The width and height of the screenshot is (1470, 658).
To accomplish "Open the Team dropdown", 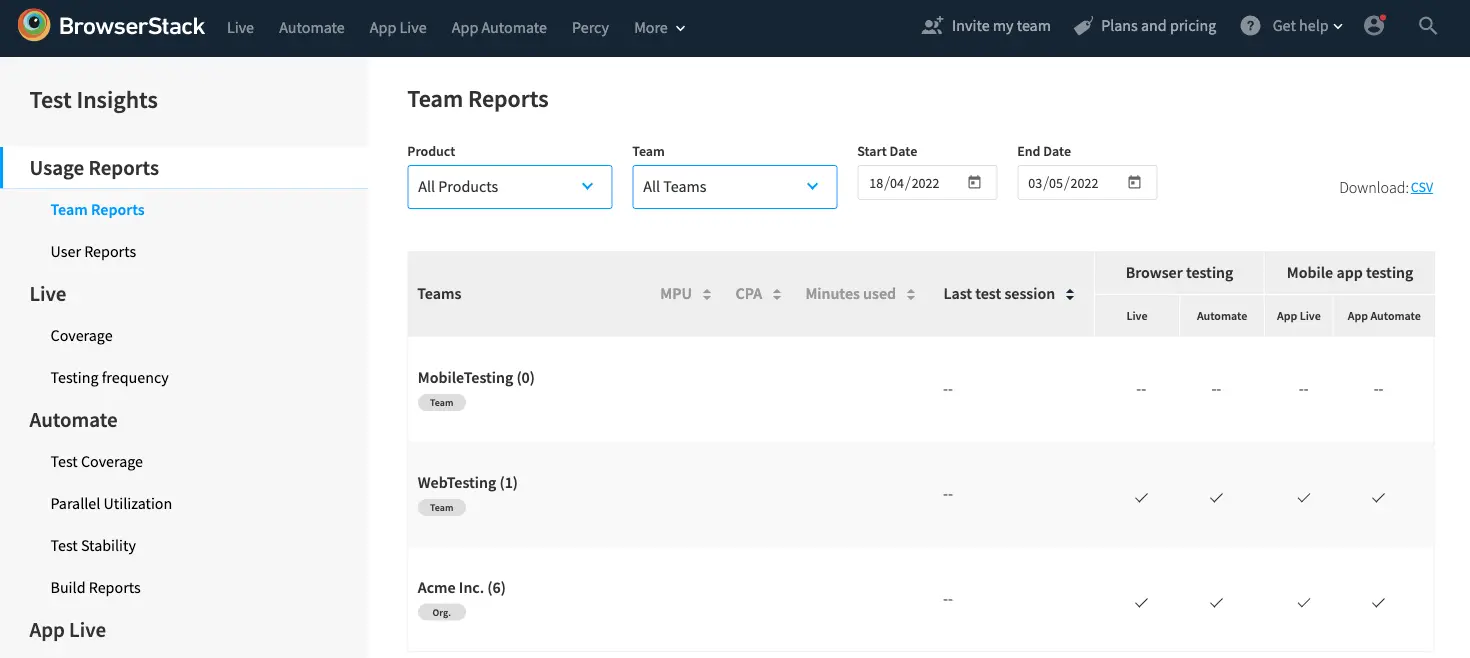I will coord(734,187).
